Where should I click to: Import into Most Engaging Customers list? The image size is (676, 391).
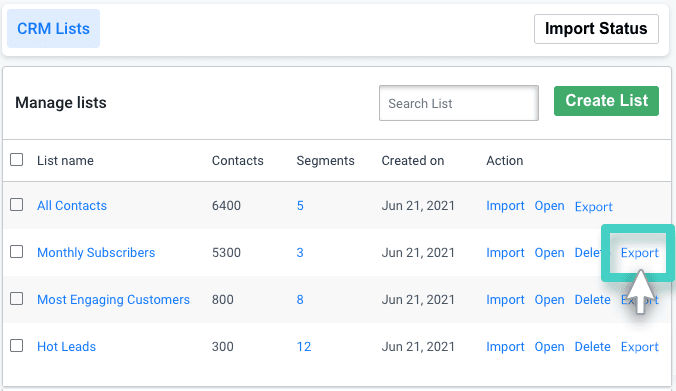(505, 300)
